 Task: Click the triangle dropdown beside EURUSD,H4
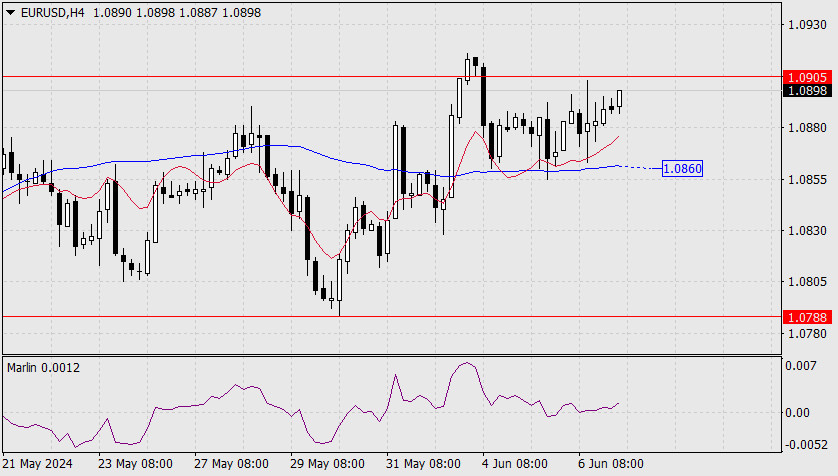pos(10,12)
